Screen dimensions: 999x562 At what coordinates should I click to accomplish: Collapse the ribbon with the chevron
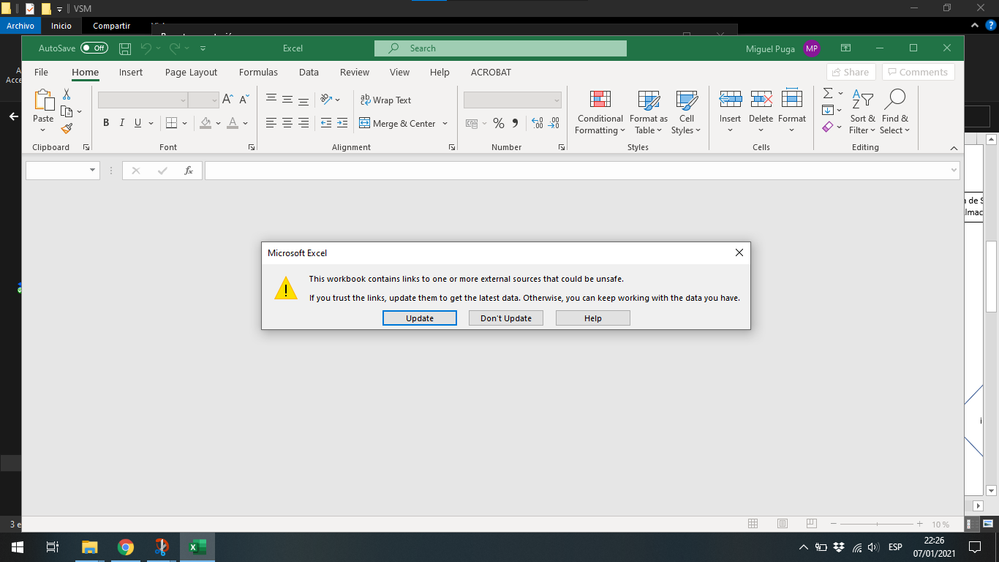click(954, 148)
